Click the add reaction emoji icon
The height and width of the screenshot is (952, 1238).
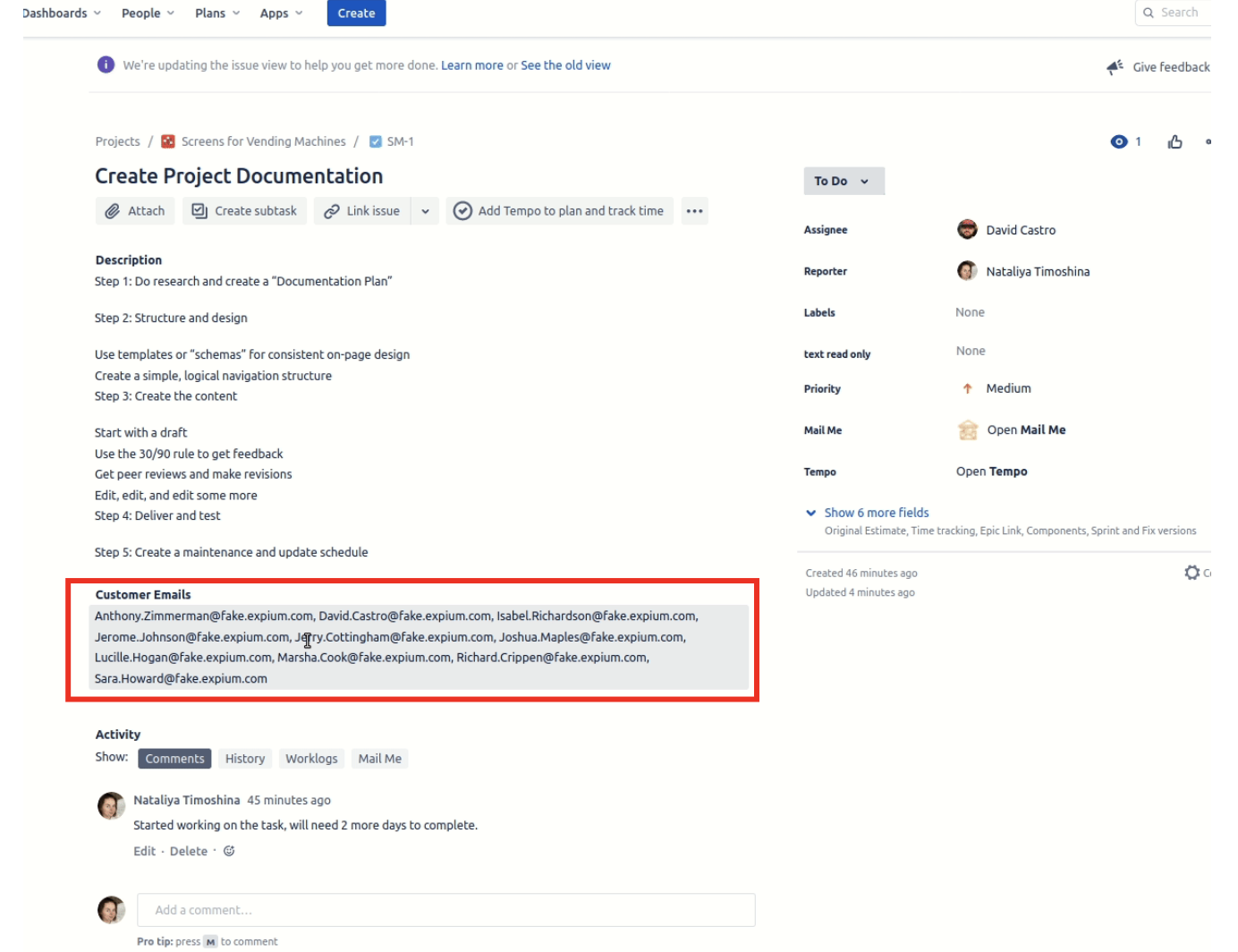pos(229,851)
